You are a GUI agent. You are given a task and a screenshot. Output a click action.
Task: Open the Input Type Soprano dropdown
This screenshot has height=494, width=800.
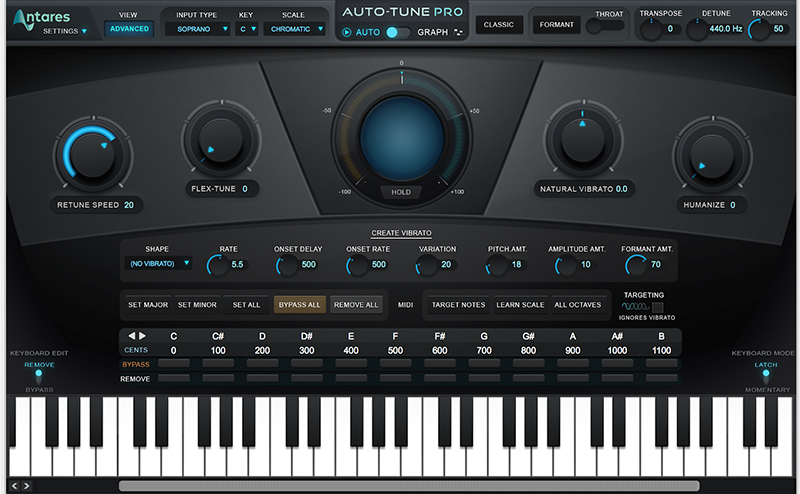[x=197, y=29]
